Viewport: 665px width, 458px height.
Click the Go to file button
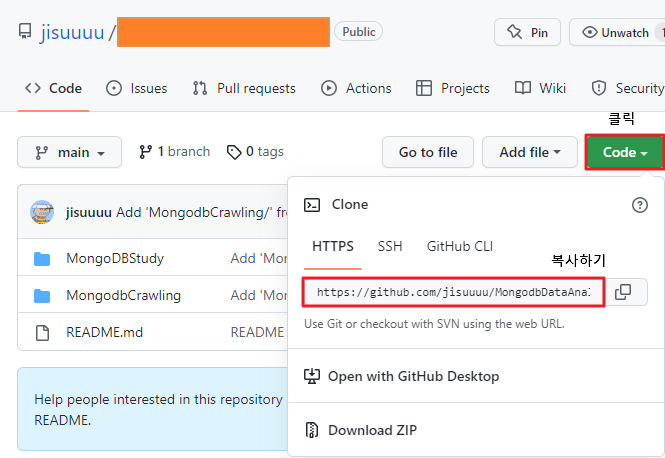click(428, 152)
